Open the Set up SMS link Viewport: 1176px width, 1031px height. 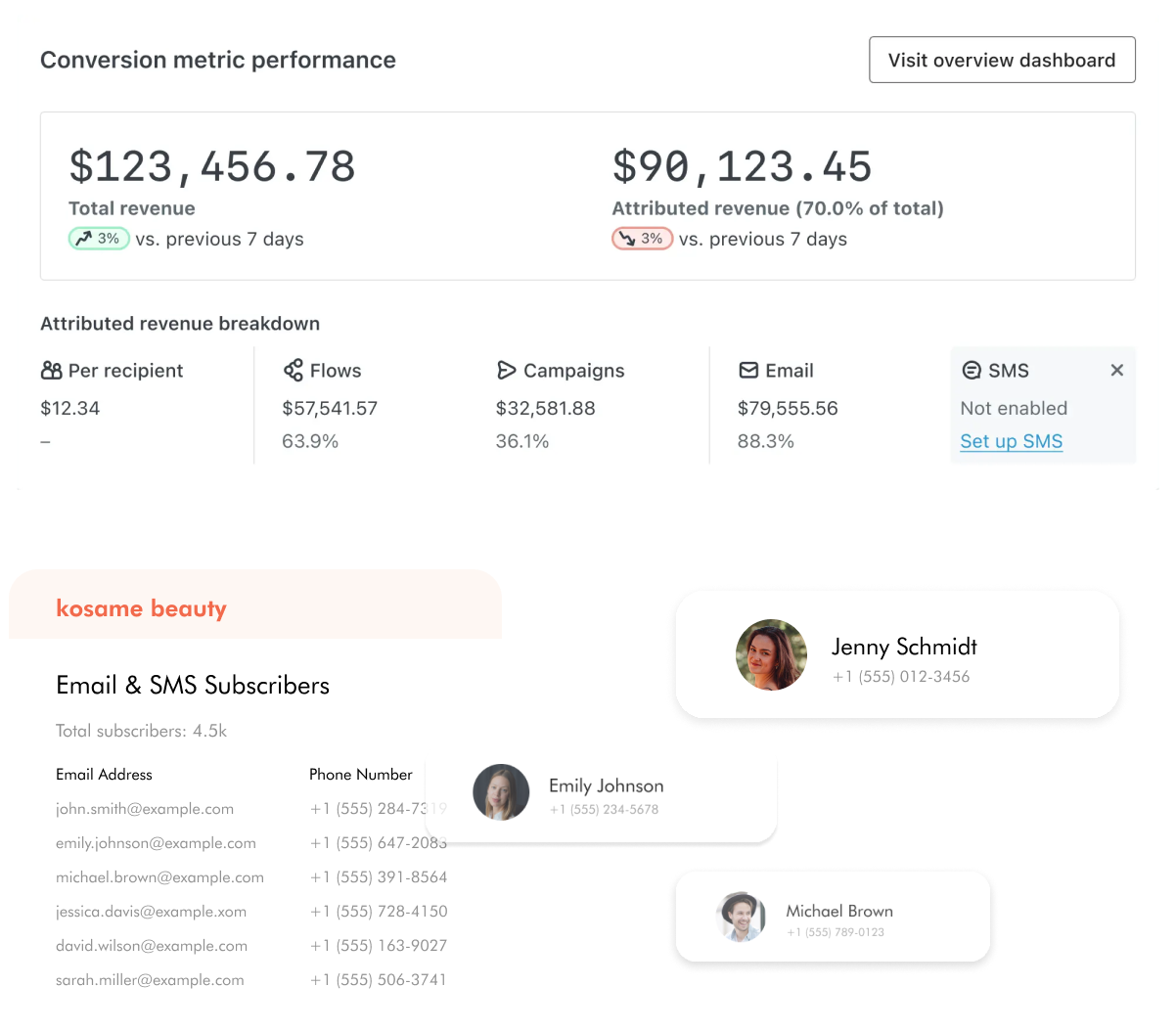1011,441
